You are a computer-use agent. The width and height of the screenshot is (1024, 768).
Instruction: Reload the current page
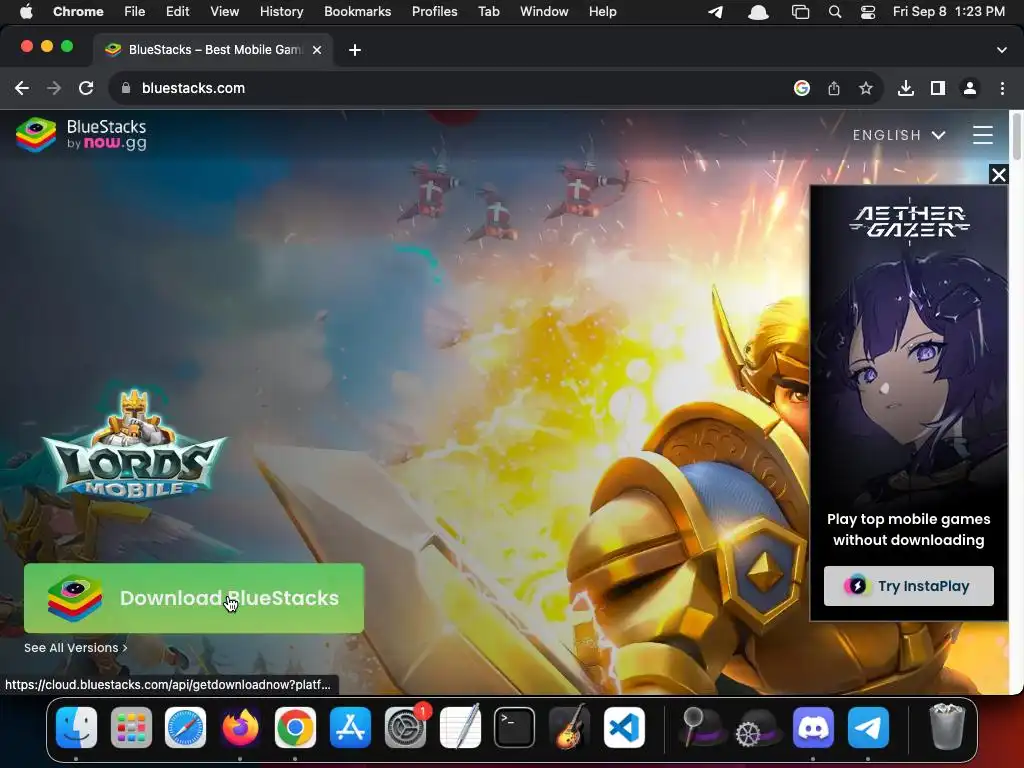86,88
